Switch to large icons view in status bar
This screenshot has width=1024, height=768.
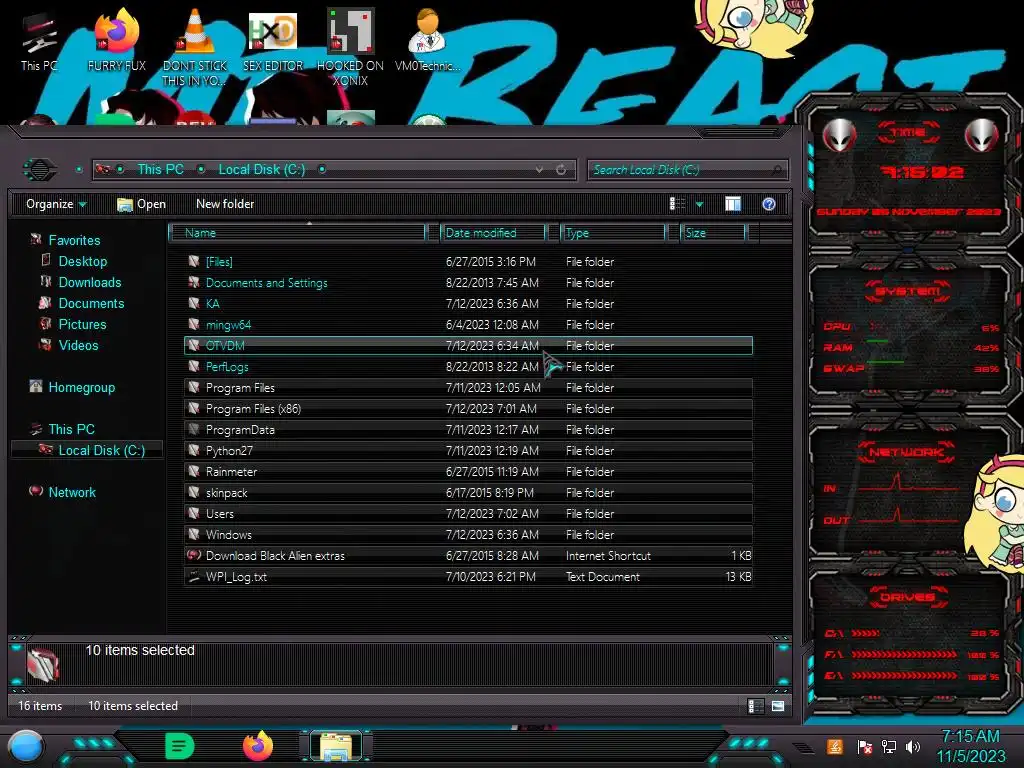tap(778, 706)
